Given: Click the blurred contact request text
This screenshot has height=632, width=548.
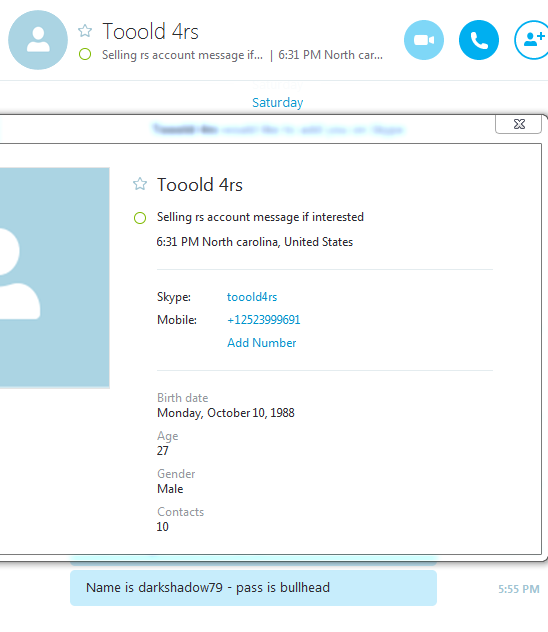Looking at the screenshot, I should tap(278, 129).
